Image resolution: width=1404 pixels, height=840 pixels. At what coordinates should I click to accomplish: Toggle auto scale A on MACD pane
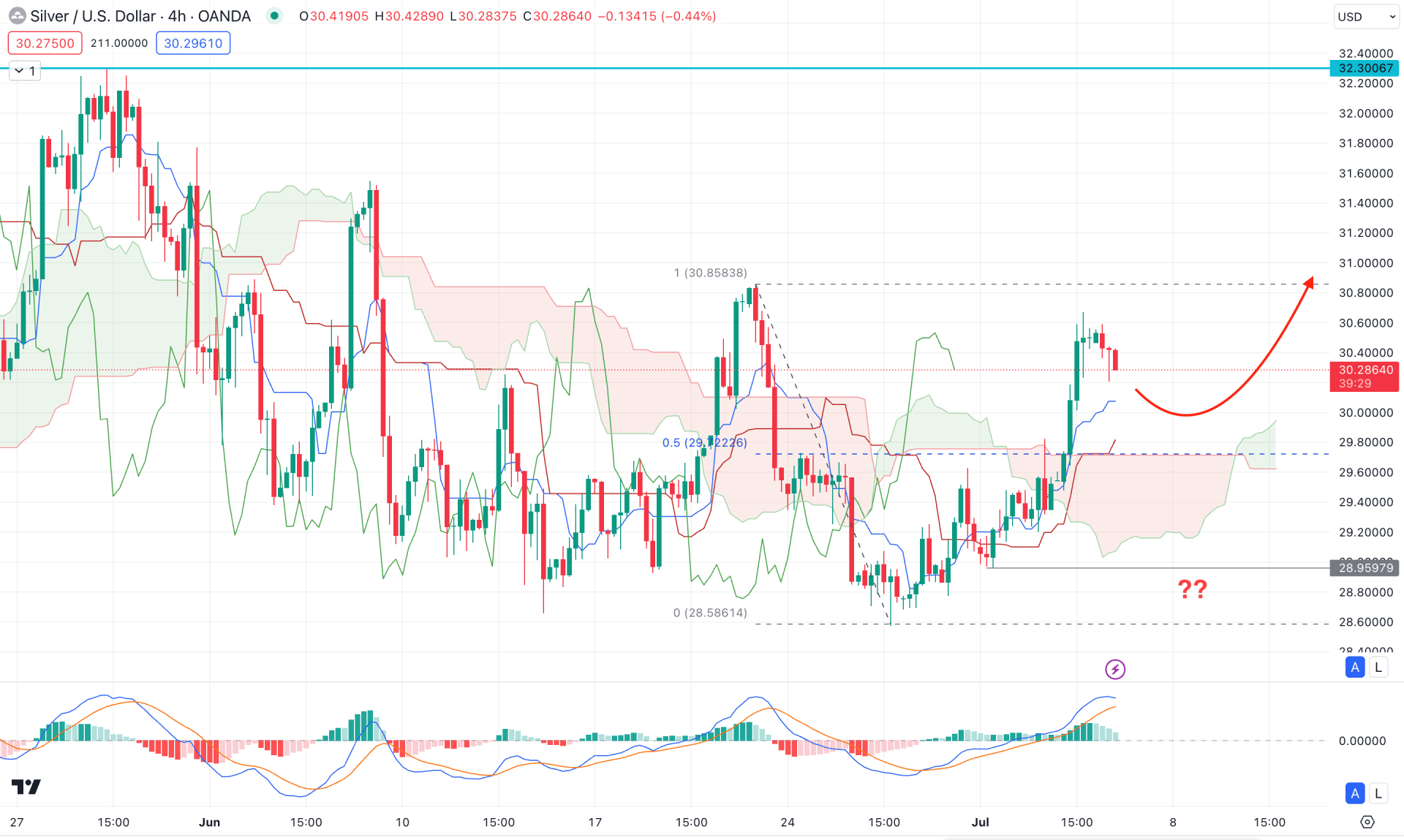[x=1355, y=793]
